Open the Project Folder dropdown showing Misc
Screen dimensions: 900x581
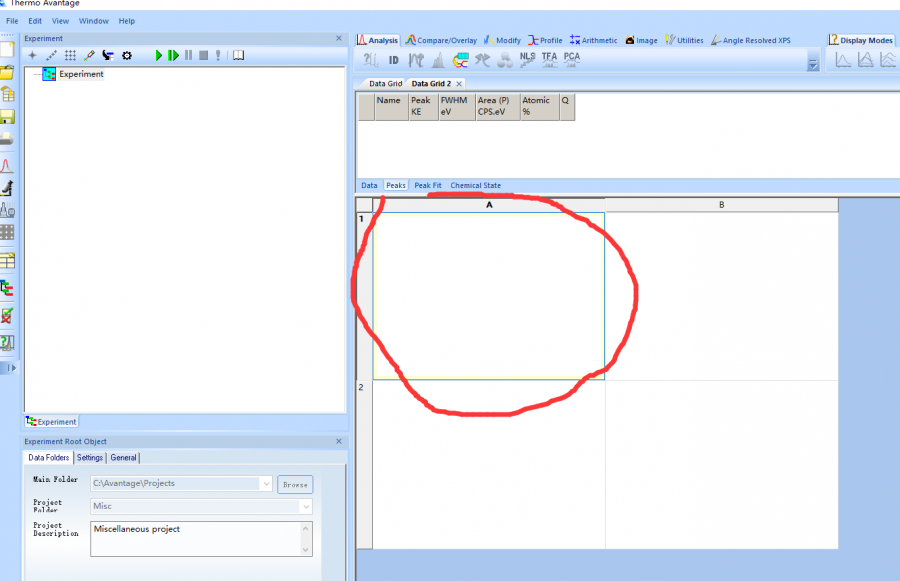click(x=305, y=507)
